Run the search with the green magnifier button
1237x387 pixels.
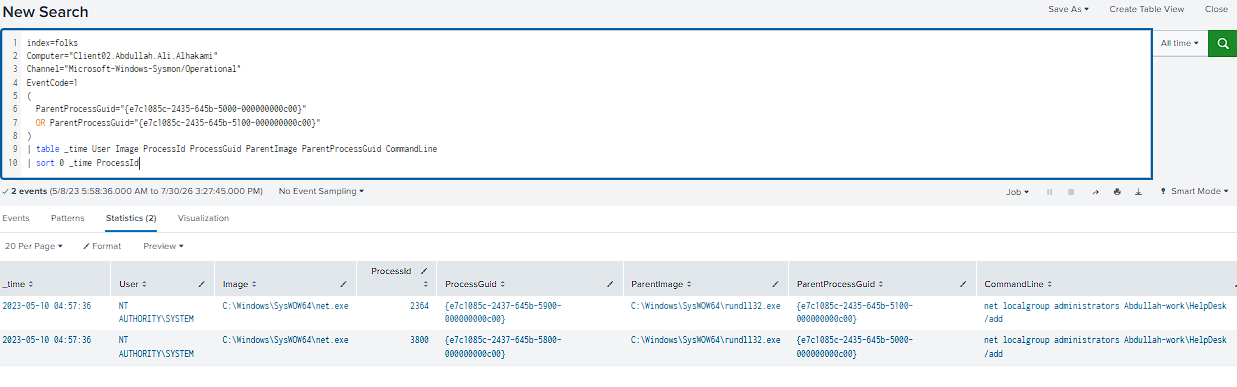point(1222,44)
